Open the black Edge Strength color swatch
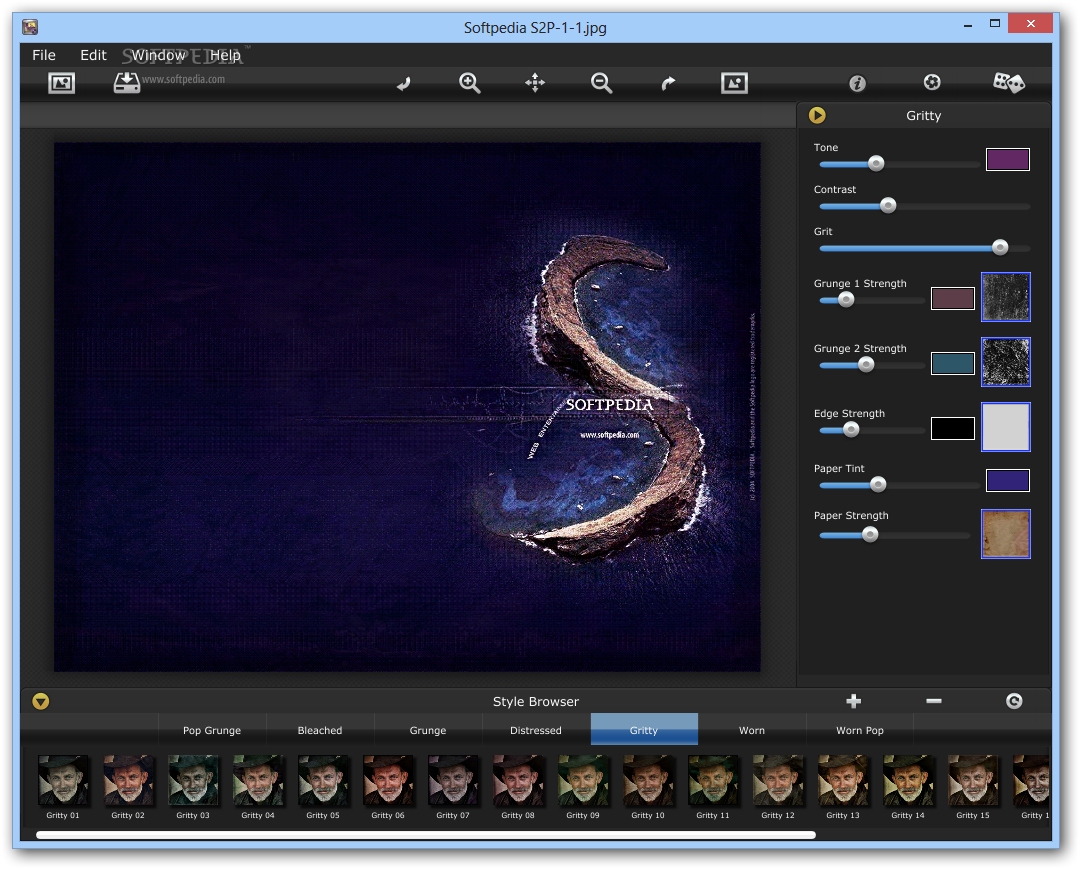This screenshot has height=869, width=1080. coord(953,428)
